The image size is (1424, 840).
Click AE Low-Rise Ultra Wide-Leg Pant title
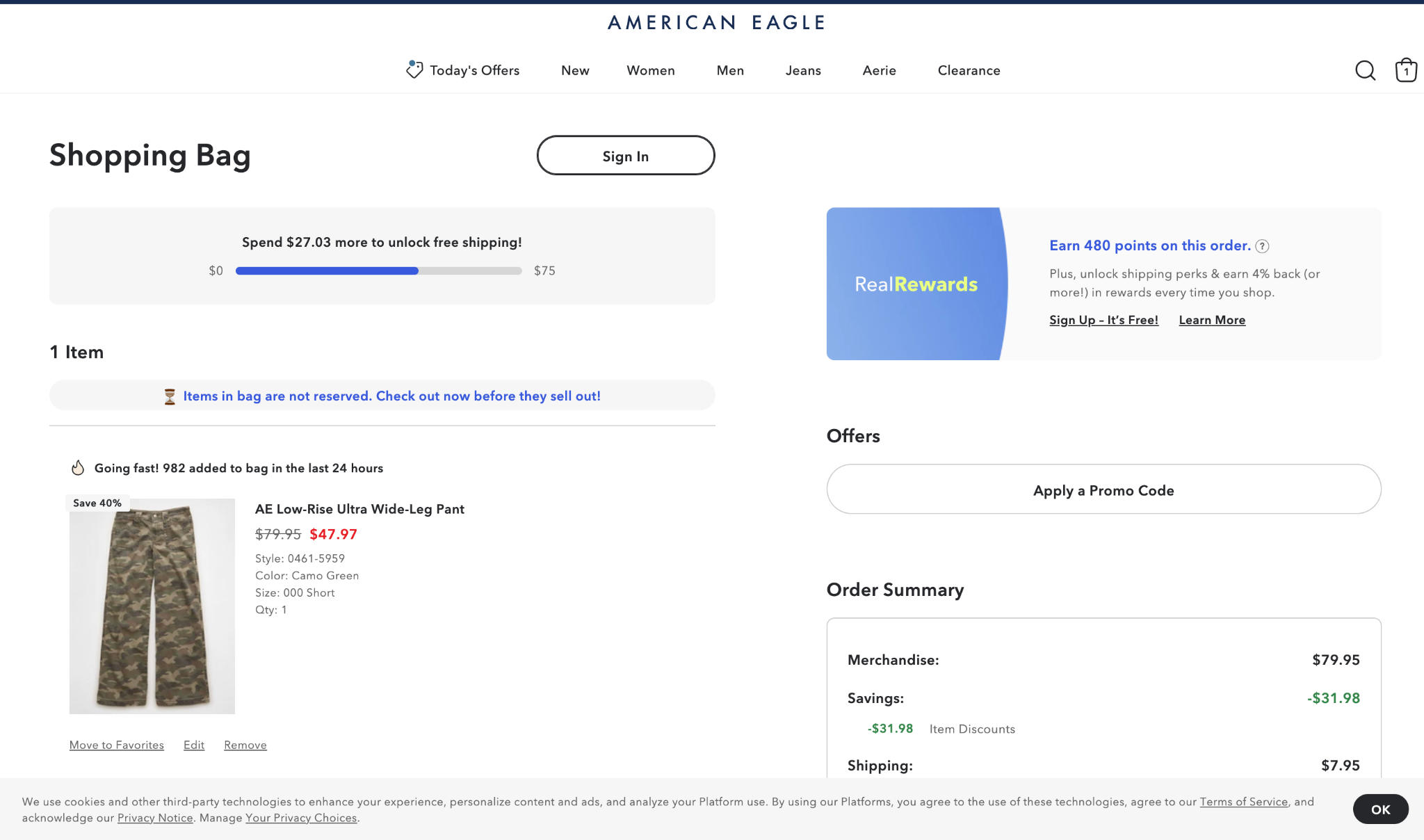click(359, 509)
